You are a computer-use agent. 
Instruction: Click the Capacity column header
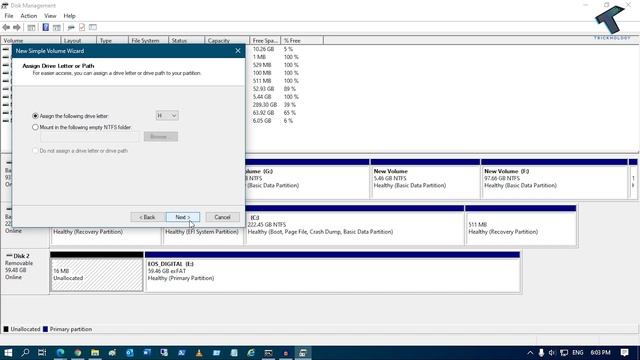(x=227, y=40)
